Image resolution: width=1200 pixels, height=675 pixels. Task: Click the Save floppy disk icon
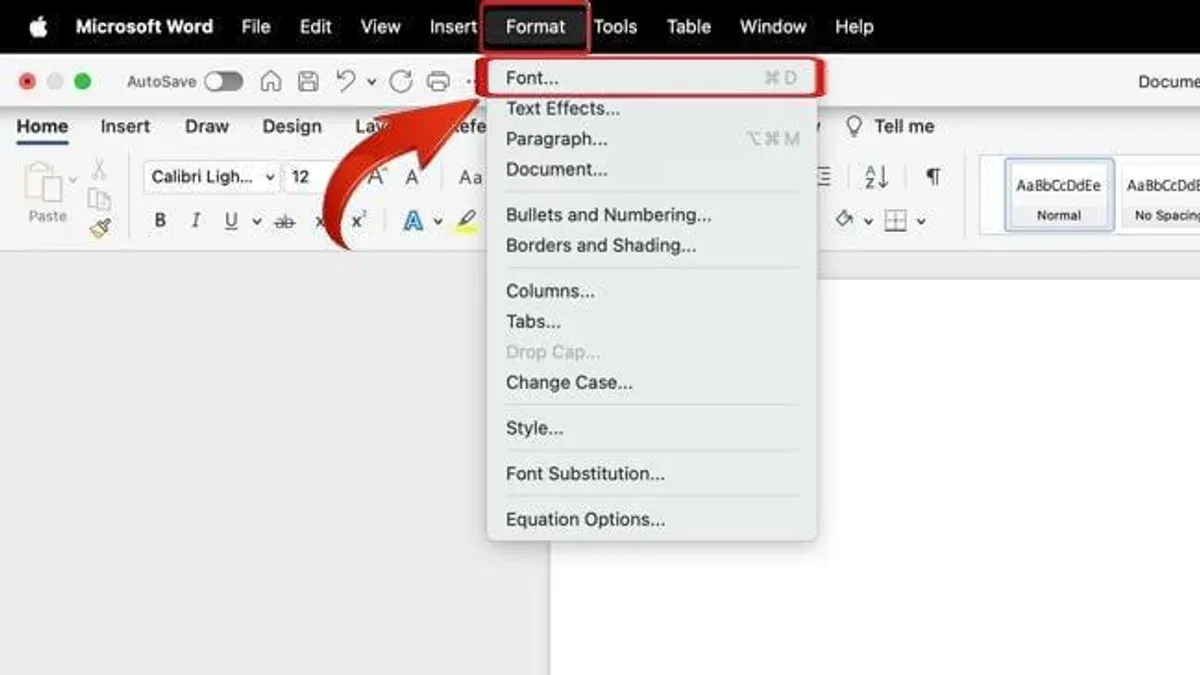click(x=309, y=82)
